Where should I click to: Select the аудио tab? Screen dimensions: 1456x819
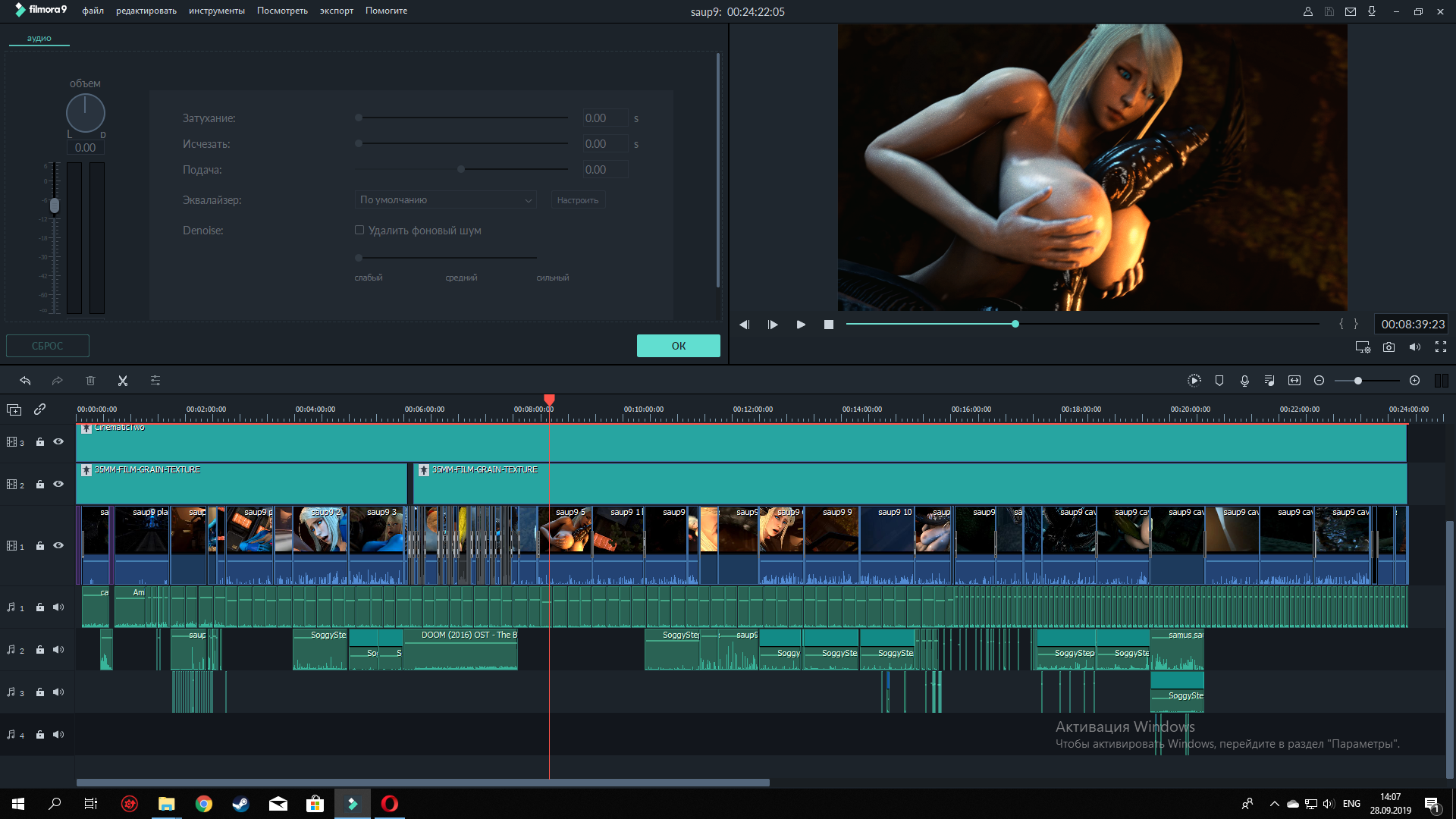pos(39,38)
